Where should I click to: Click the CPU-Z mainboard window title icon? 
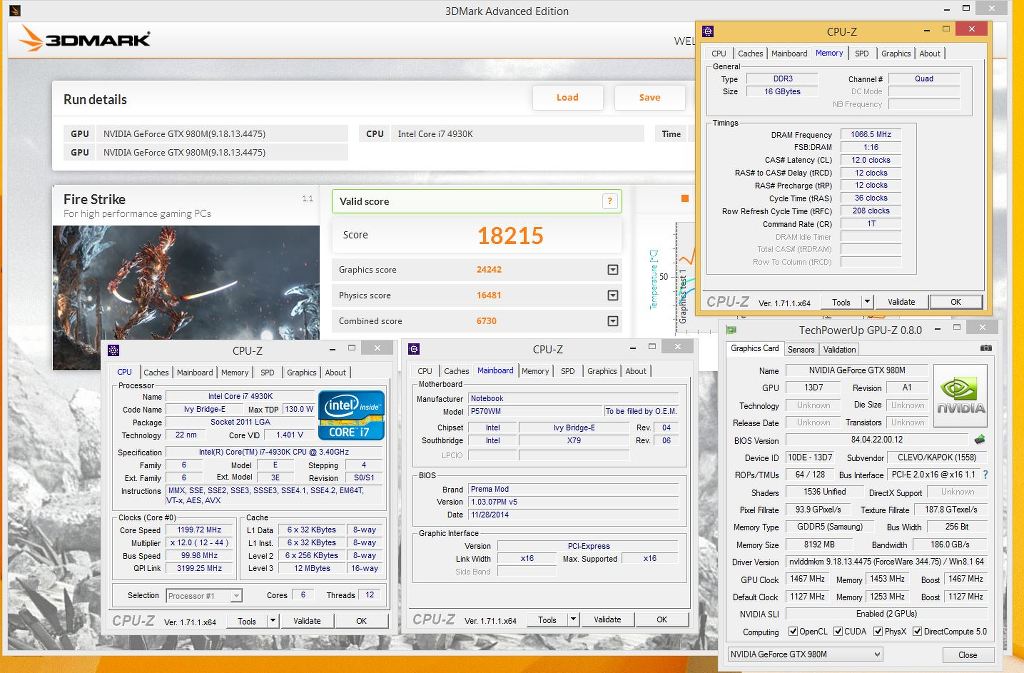pos(414,349)
